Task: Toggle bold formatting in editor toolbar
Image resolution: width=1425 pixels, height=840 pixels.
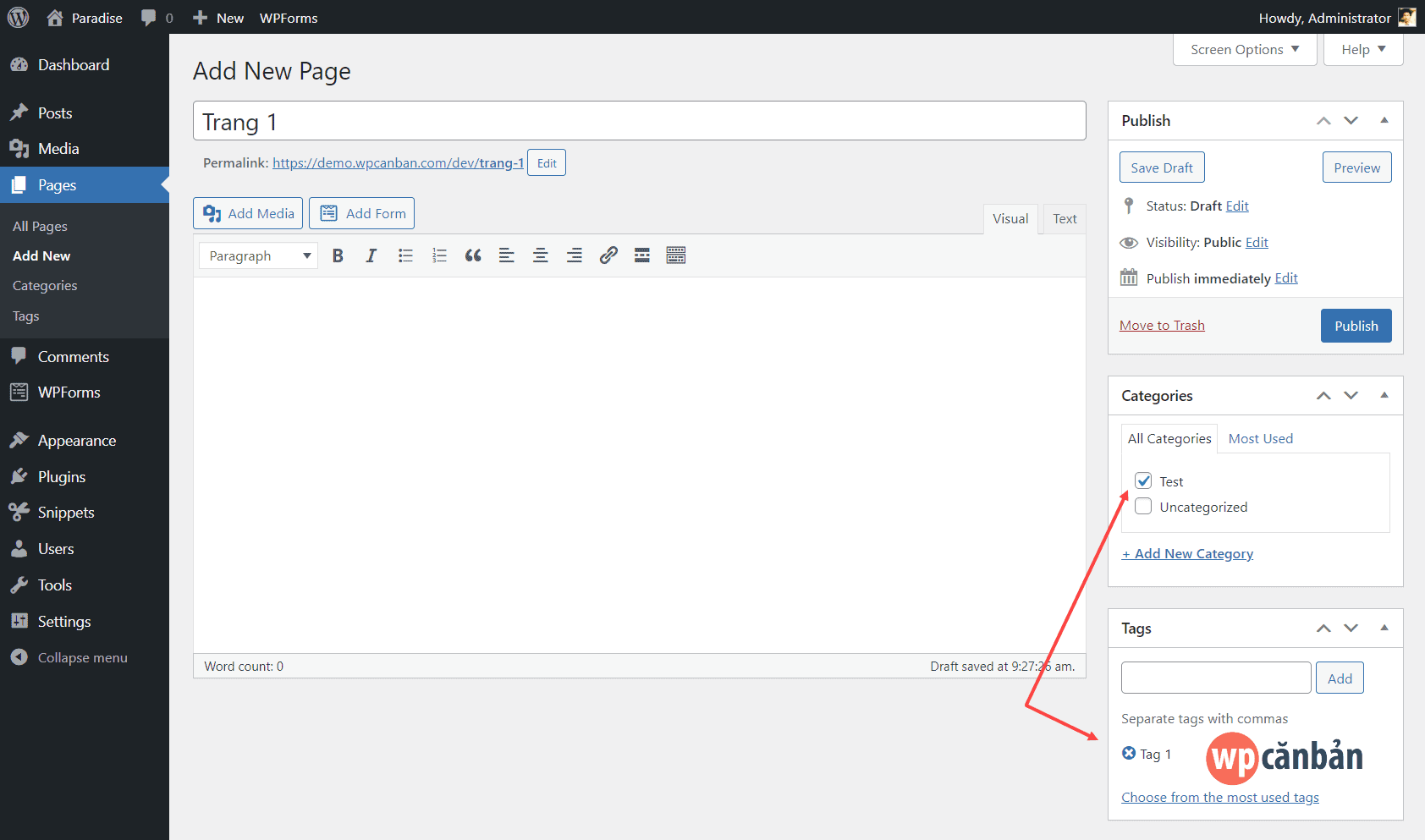Action: 338,255
